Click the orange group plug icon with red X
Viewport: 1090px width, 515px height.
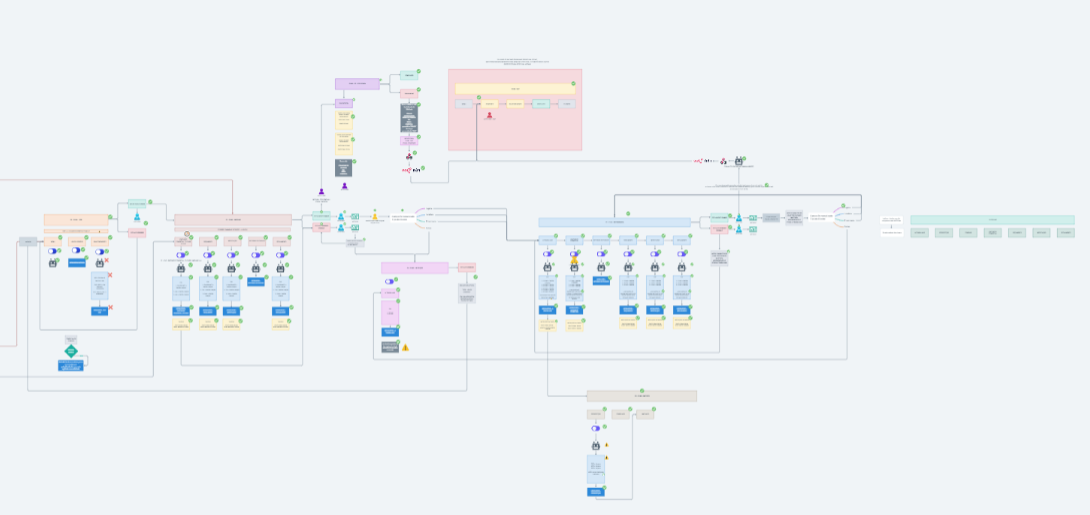click(99, 263)
